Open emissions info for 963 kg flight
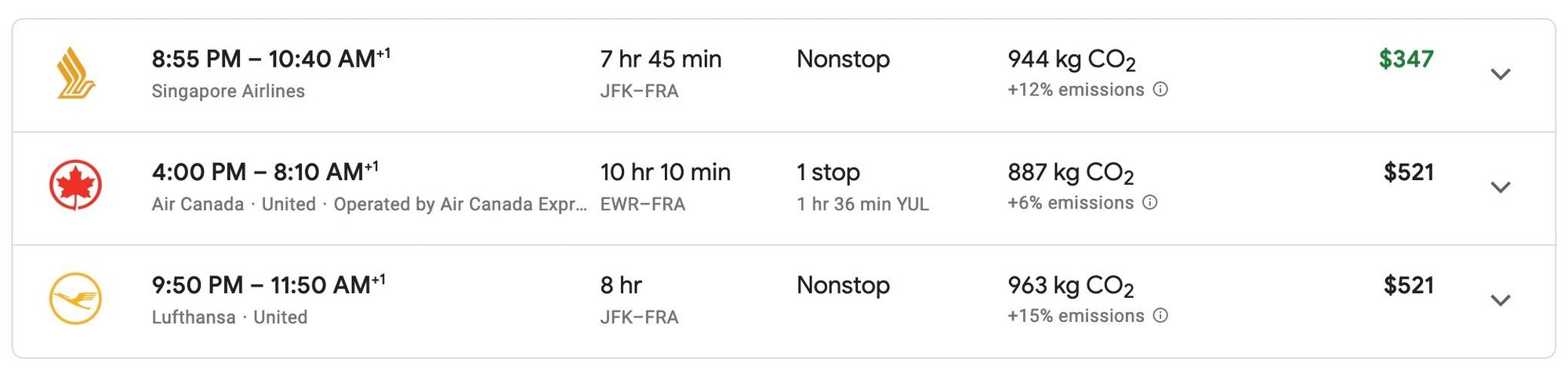 point(1160,316)
